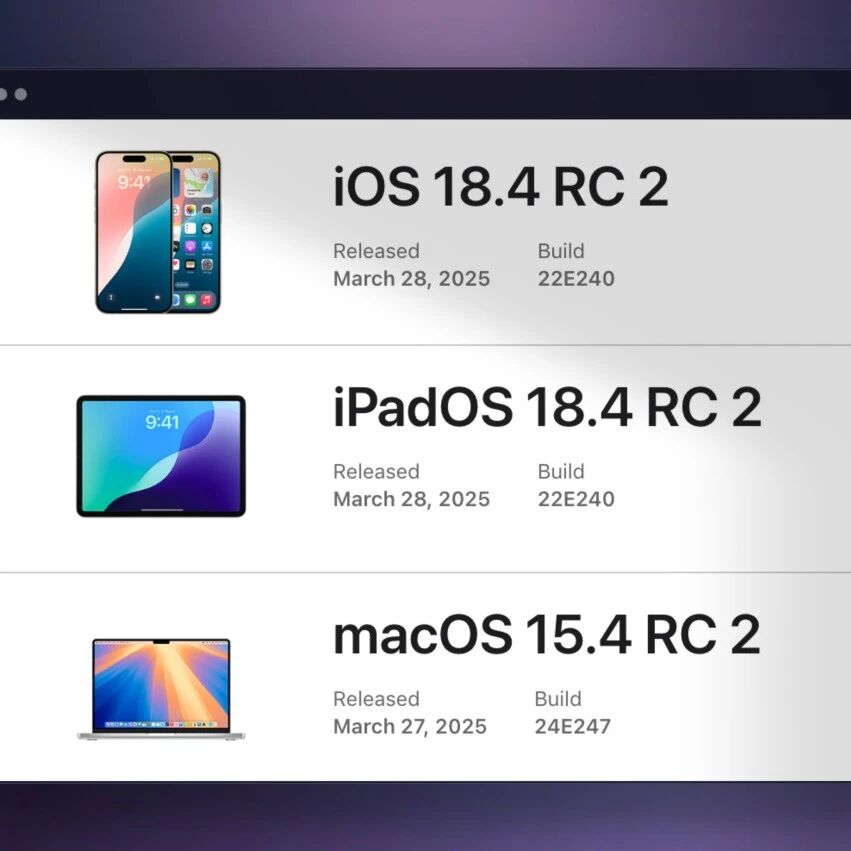Click the Released label under iPadOS 18.4
The image size is (851, 851).
pos(376,472)
